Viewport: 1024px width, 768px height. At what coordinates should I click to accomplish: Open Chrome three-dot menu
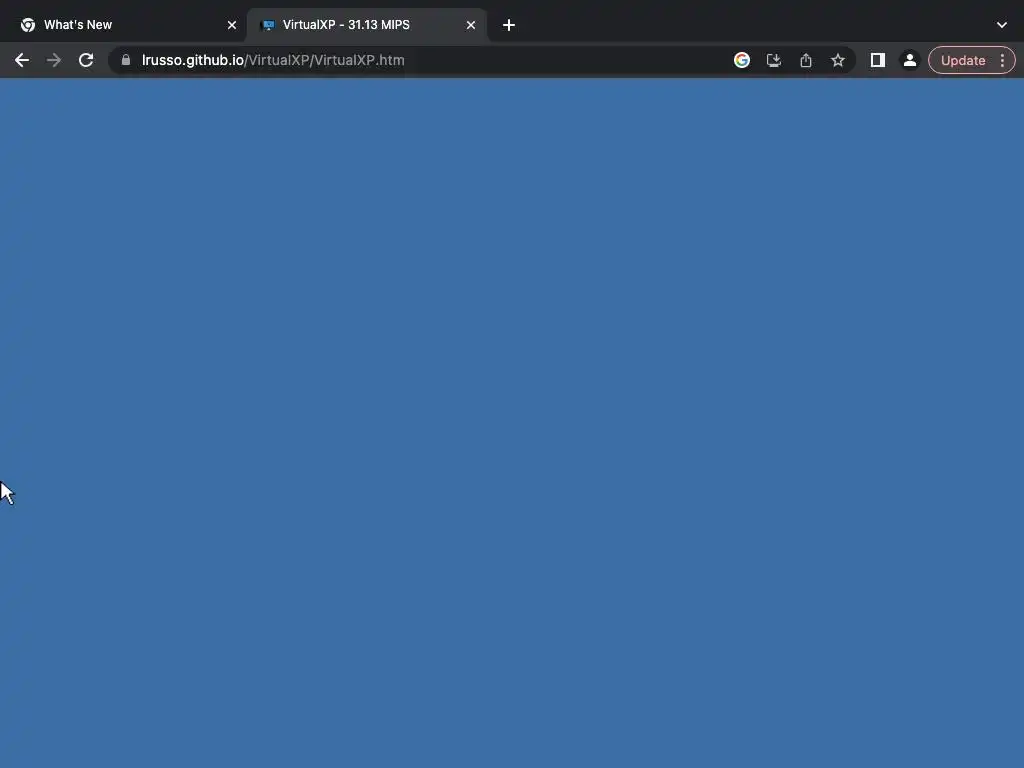(x=1002, y=60)
